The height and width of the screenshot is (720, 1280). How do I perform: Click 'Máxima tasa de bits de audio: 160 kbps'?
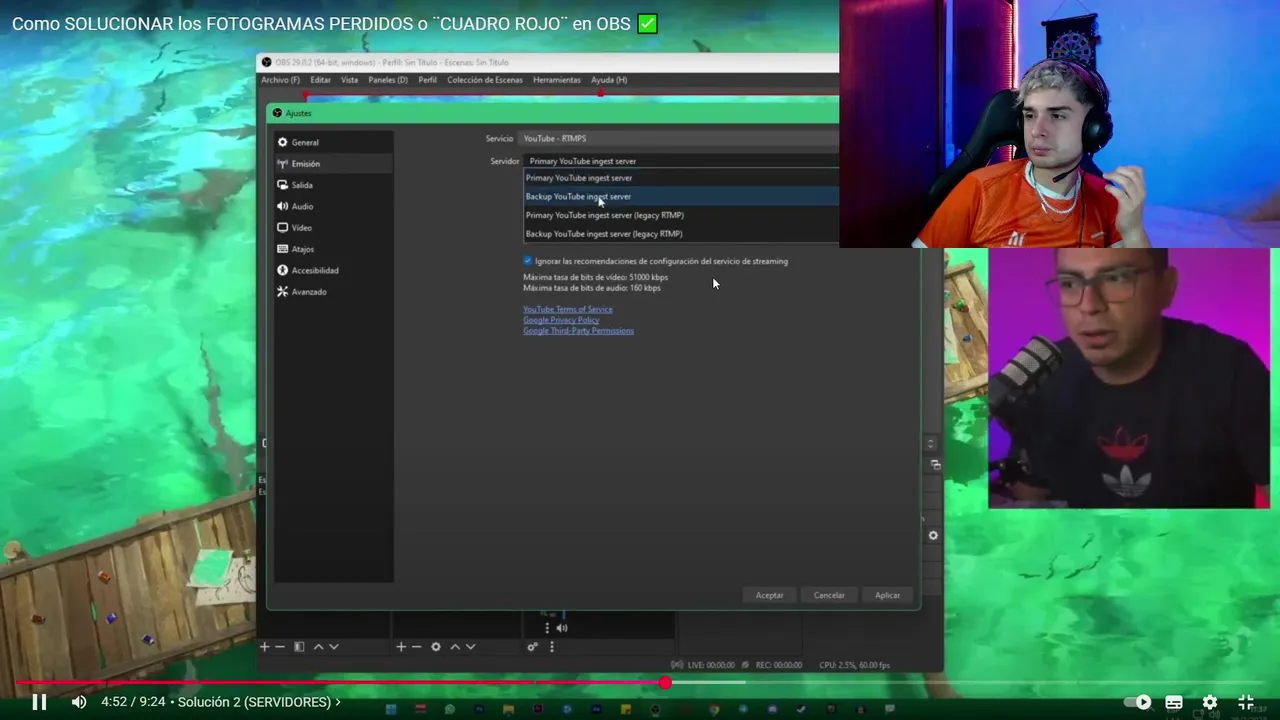592,288
